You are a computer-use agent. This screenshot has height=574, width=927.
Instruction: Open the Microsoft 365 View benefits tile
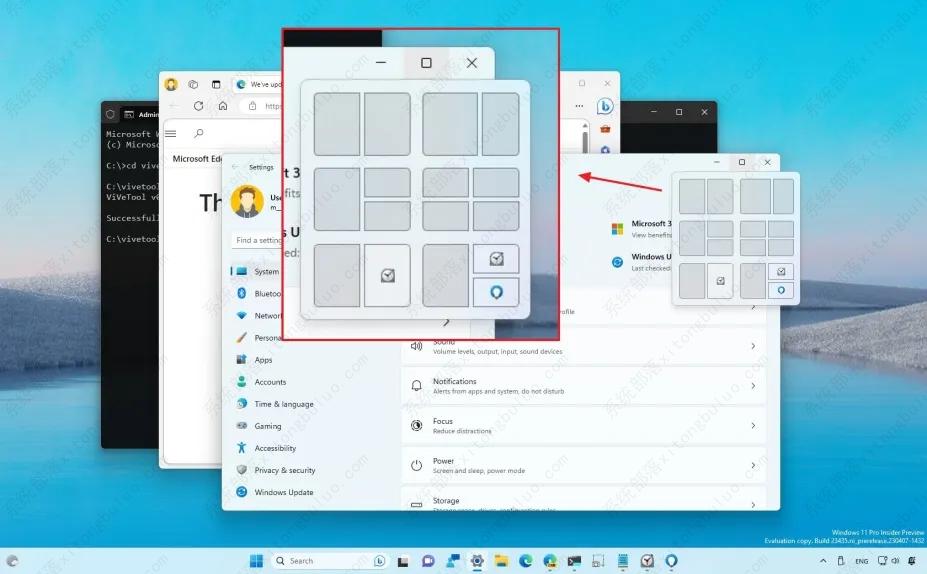click(x=641, y=229)
